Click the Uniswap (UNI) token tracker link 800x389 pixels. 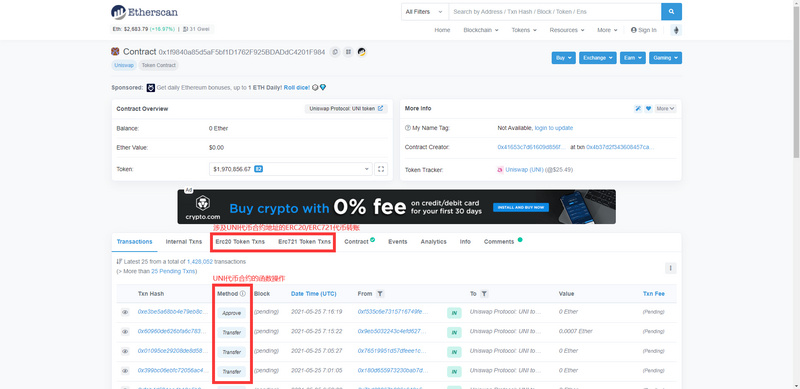point(524,169)
